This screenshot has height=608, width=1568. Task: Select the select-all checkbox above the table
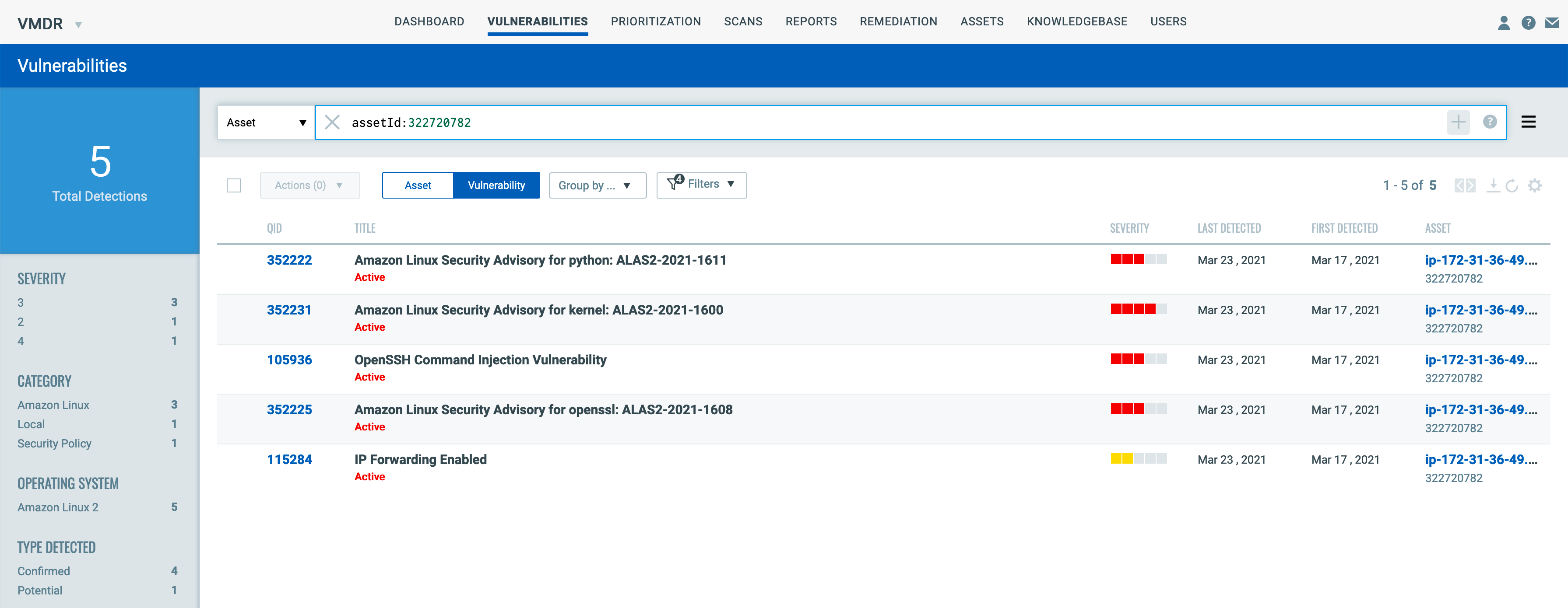click(x=233, y=185)
